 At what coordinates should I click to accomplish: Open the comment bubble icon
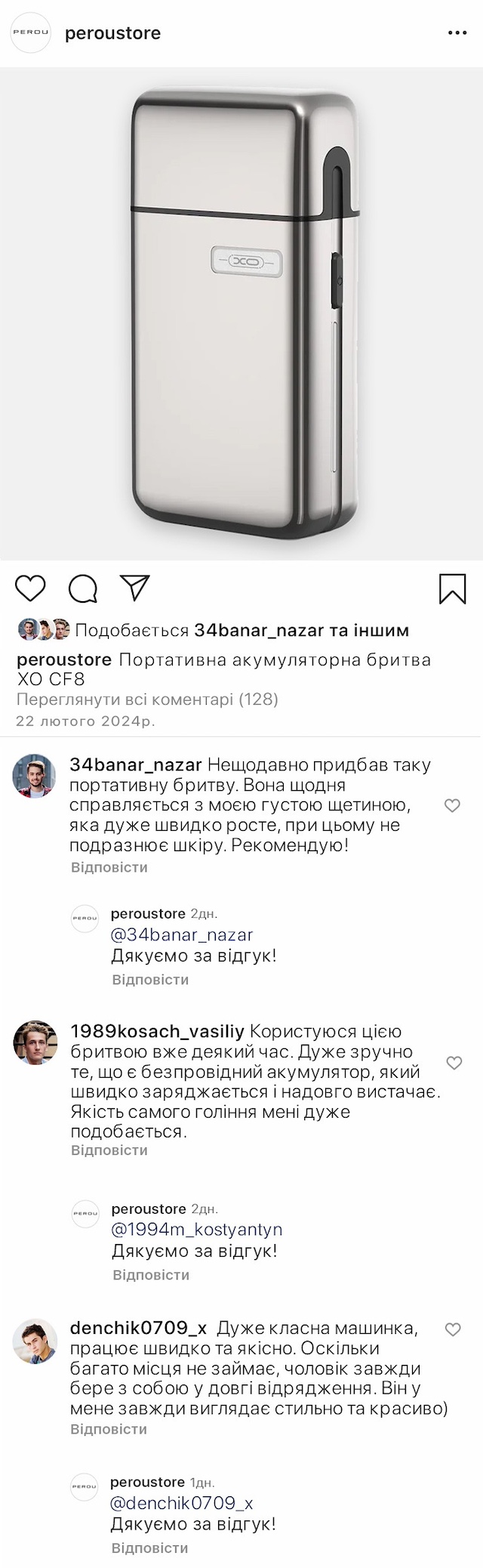tap(83, 588)
